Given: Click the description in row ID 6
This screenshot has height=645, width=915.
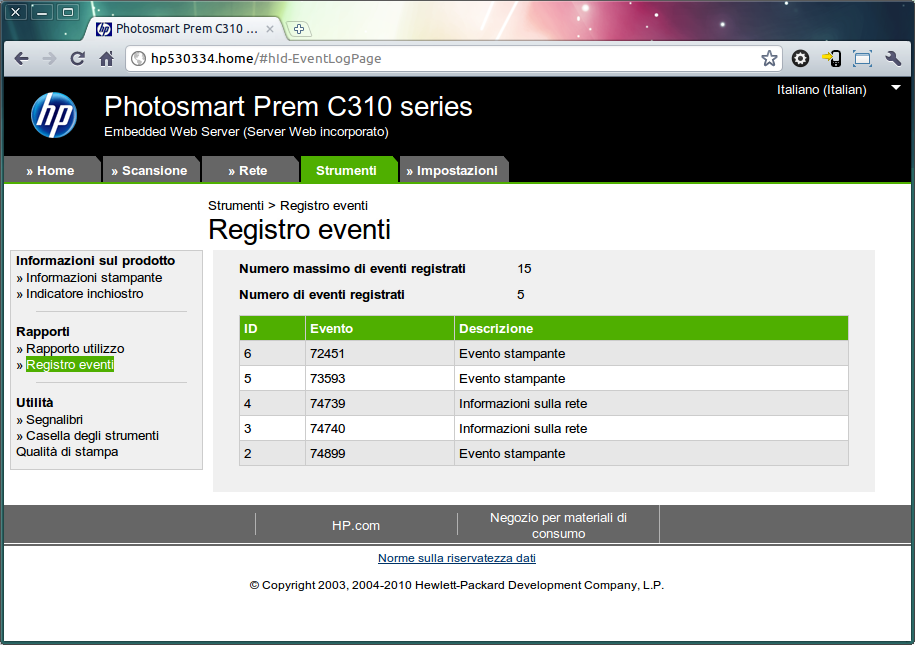Looking at the screenshot, I should pyautogui.click(x=512, y=354).
